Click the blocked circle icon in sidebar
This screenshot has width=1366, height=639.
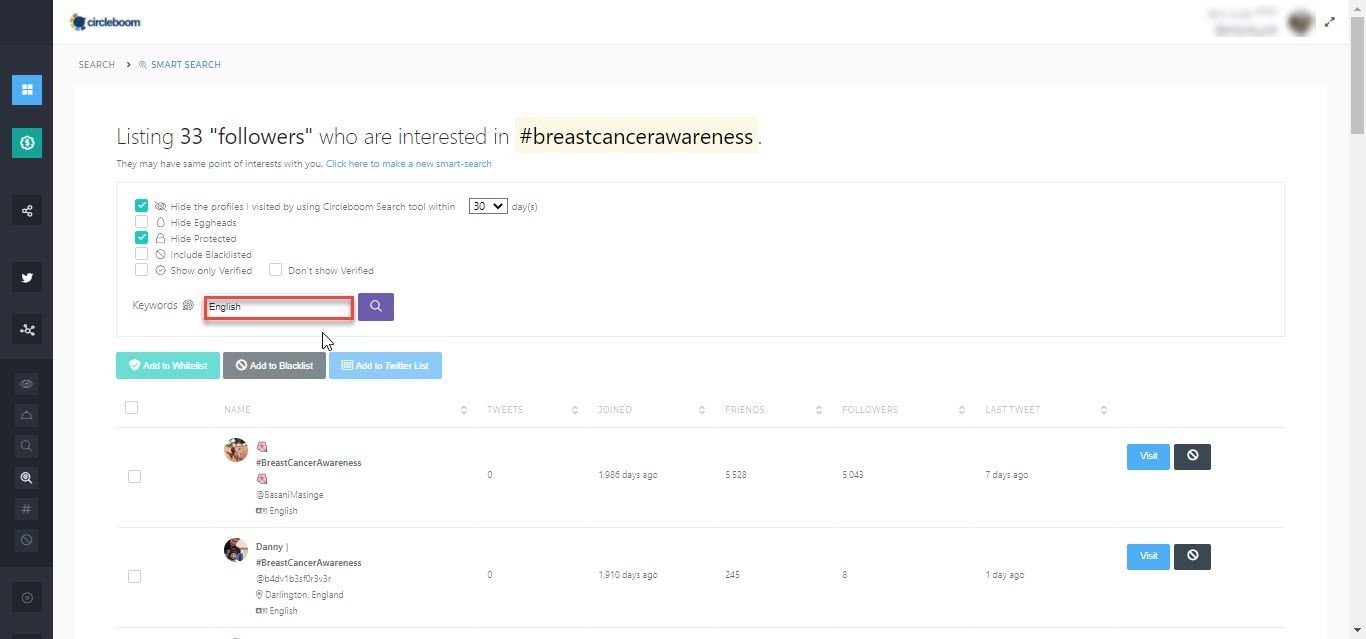pos(27,540)
